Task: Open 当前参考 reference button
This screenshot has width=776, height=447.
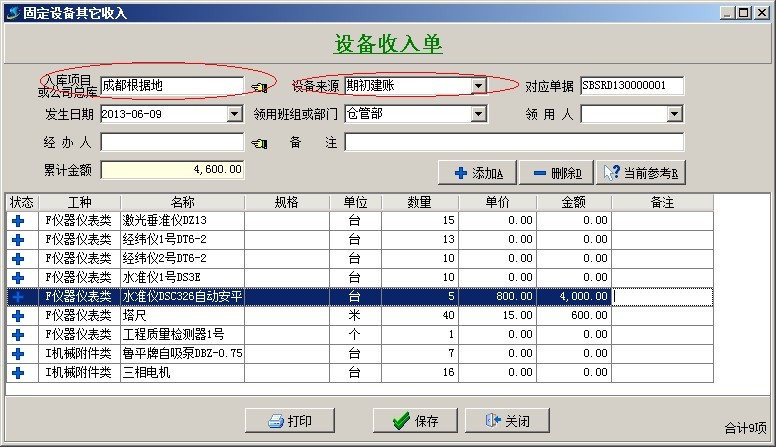Action: point(639,173)
